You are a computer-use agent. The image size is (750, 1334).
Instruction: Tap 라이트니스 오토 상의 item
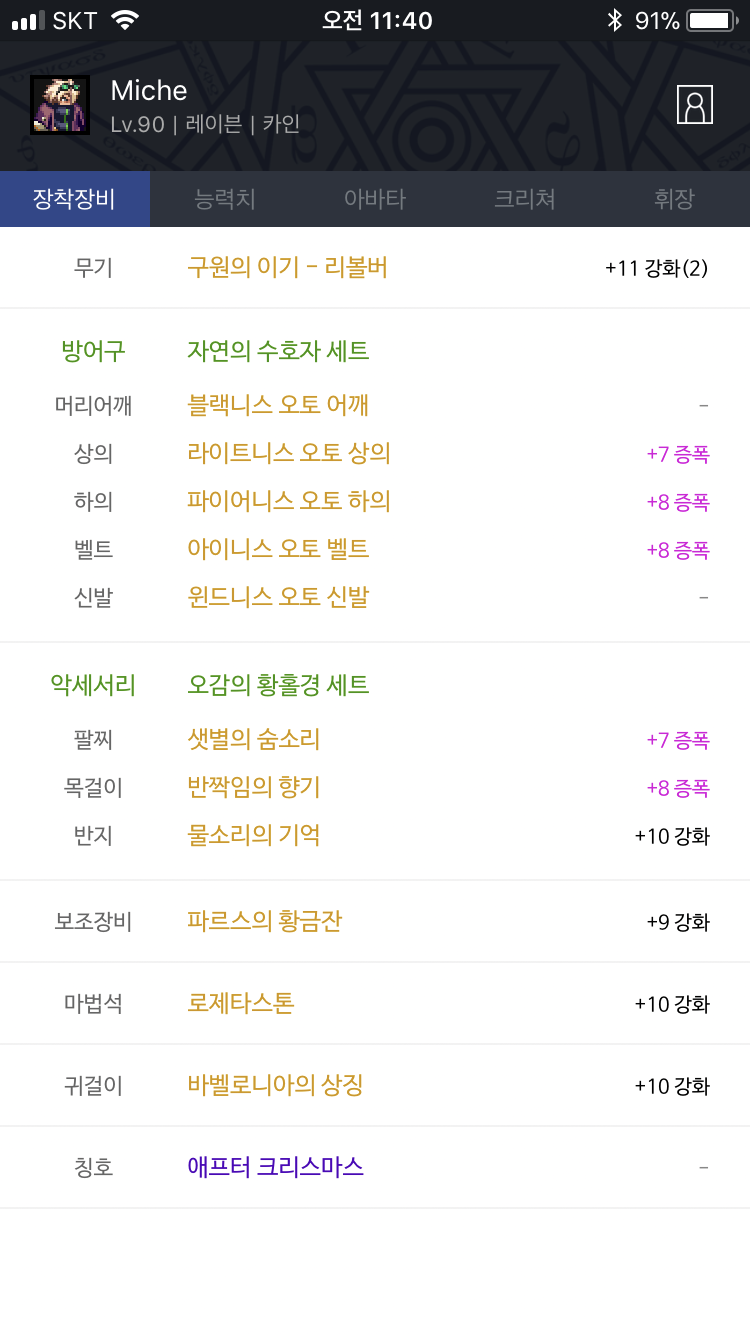click(288, 453)
